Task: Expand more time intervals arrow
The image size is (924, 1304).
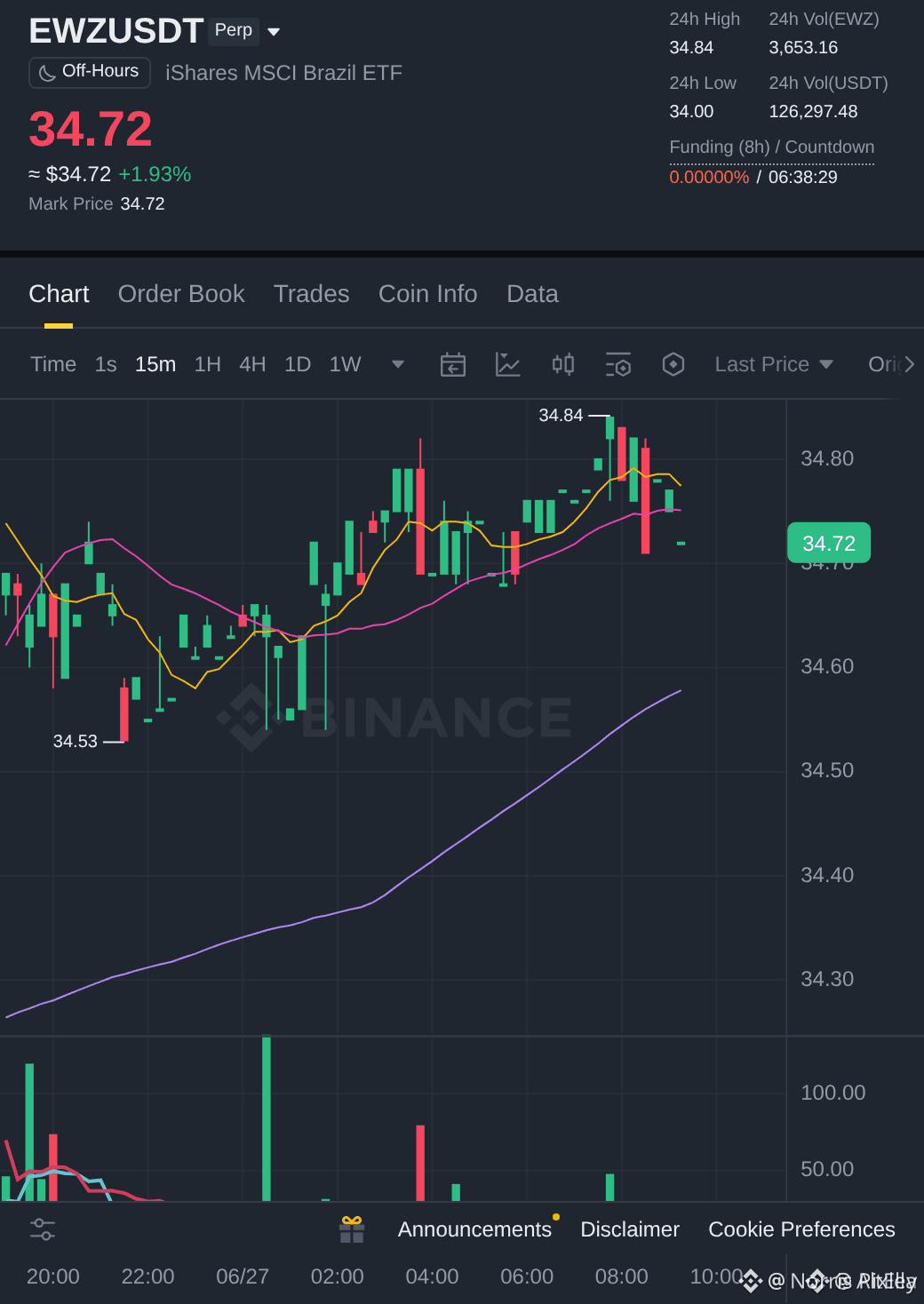Action: point(398,364)
